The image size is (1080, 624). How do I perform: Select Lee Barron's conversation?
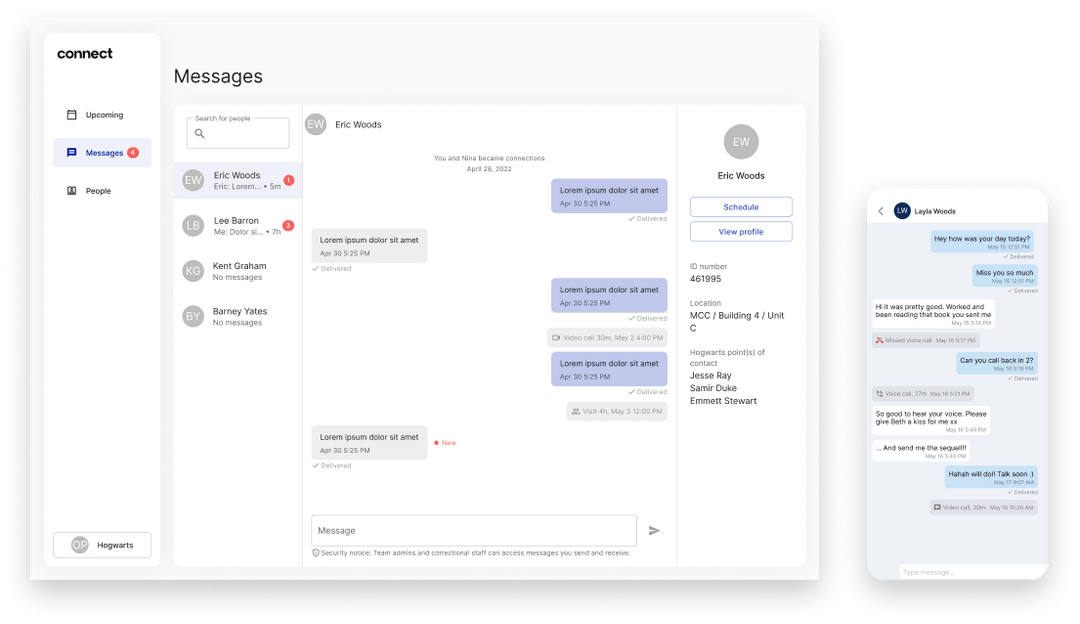point(237,225)
